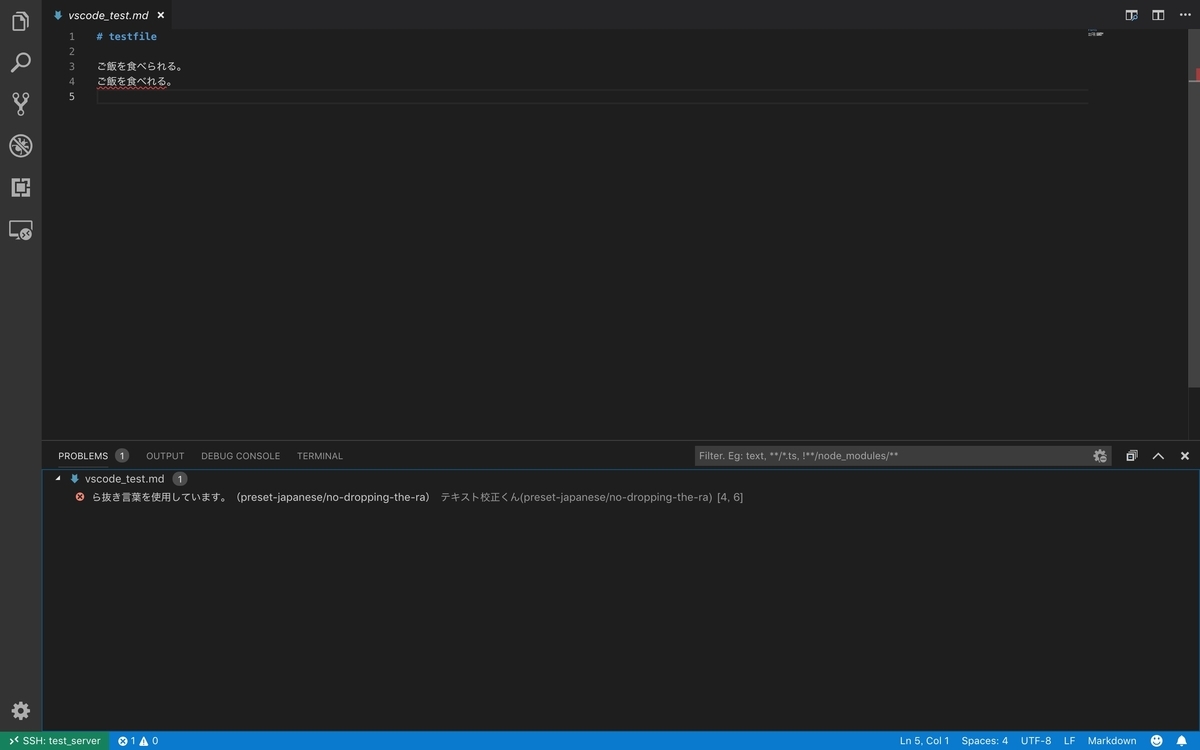Open Markdown preview to the side
Image resolution: width=1200 pixels, height=750 pixels.
pos(1132,15)
